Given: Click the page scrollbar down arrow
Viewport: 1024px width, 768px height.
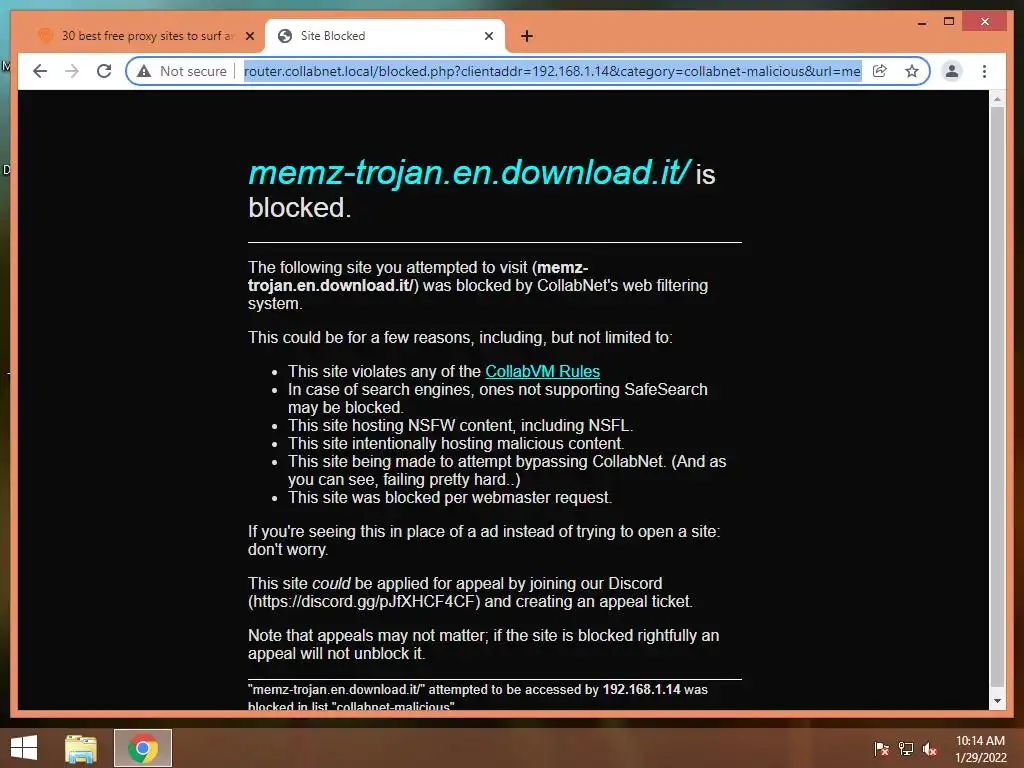Looking at the screenshot, I should pyautogui.click(x=997, y=701).
